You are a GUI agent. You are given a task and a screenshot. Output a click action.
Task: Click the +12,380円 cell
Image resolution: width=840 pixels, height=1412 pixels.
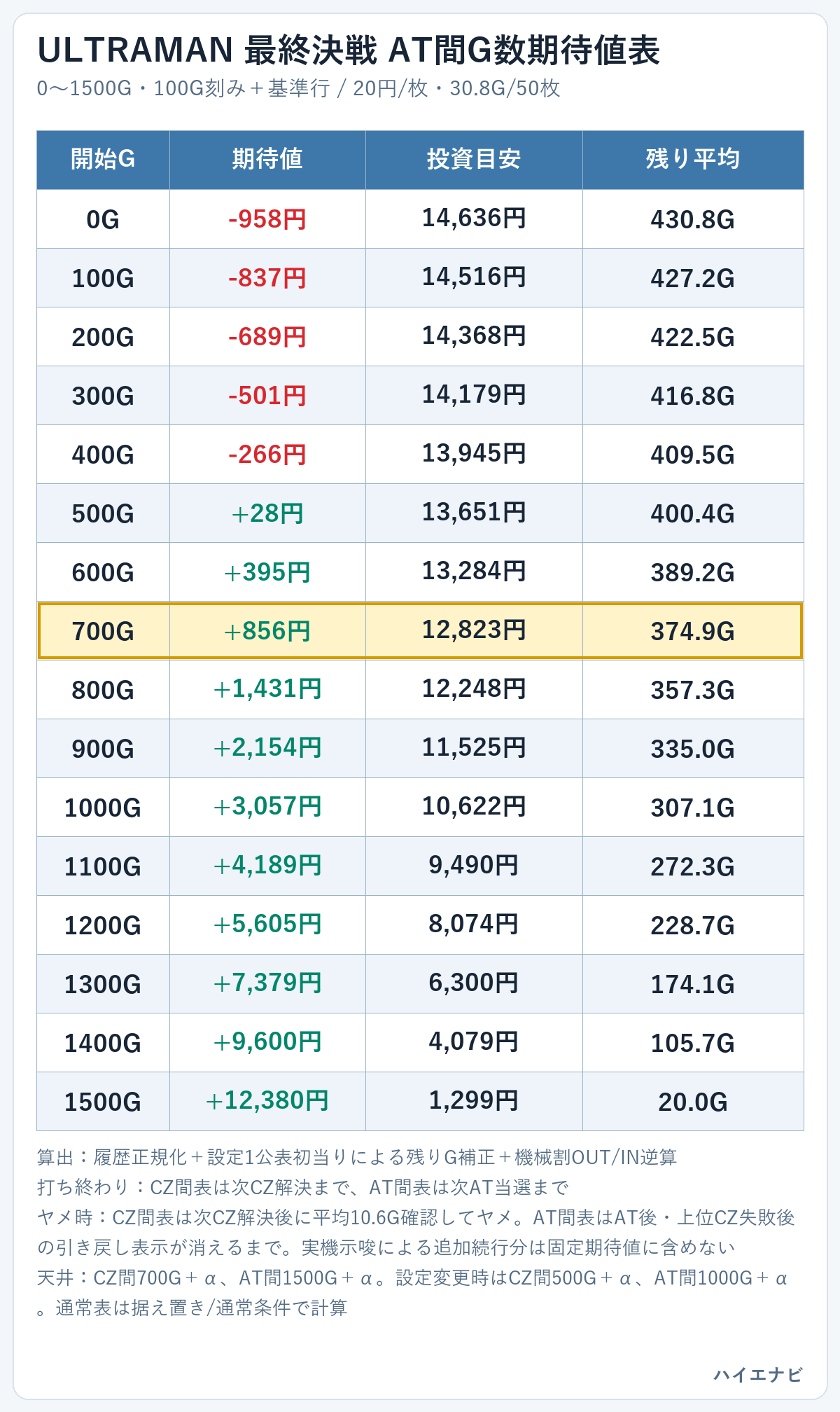[267, 1102]
